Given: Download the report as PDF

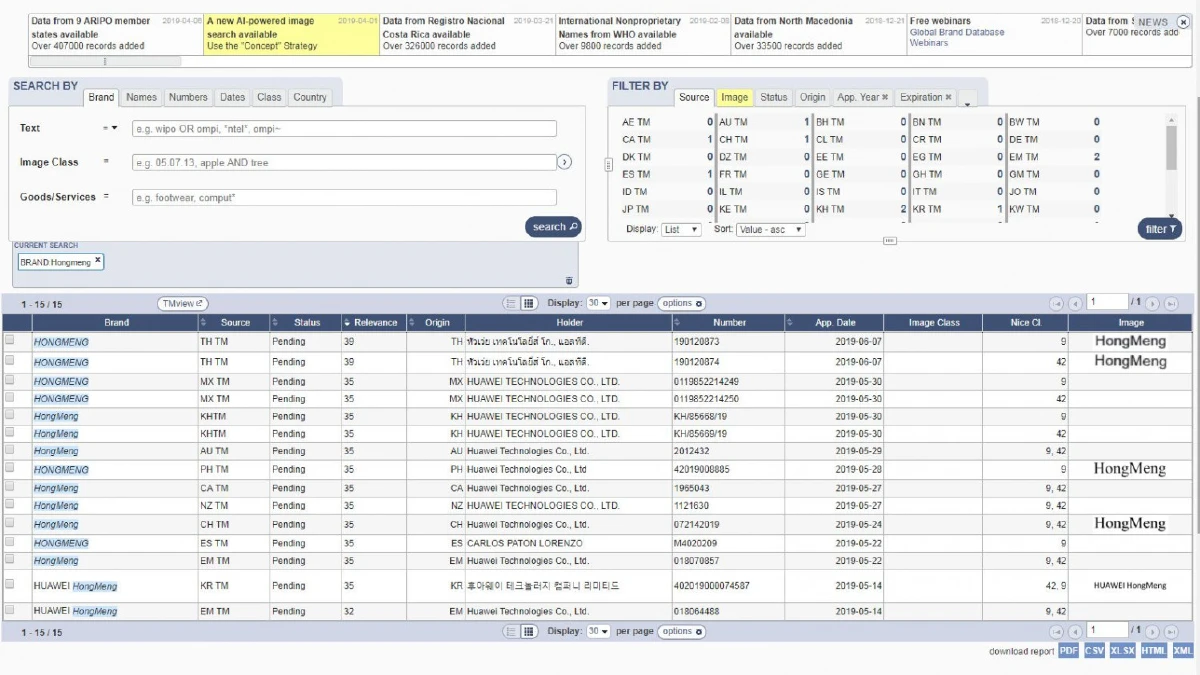Looking at the screenshot, I should 1068,651.
